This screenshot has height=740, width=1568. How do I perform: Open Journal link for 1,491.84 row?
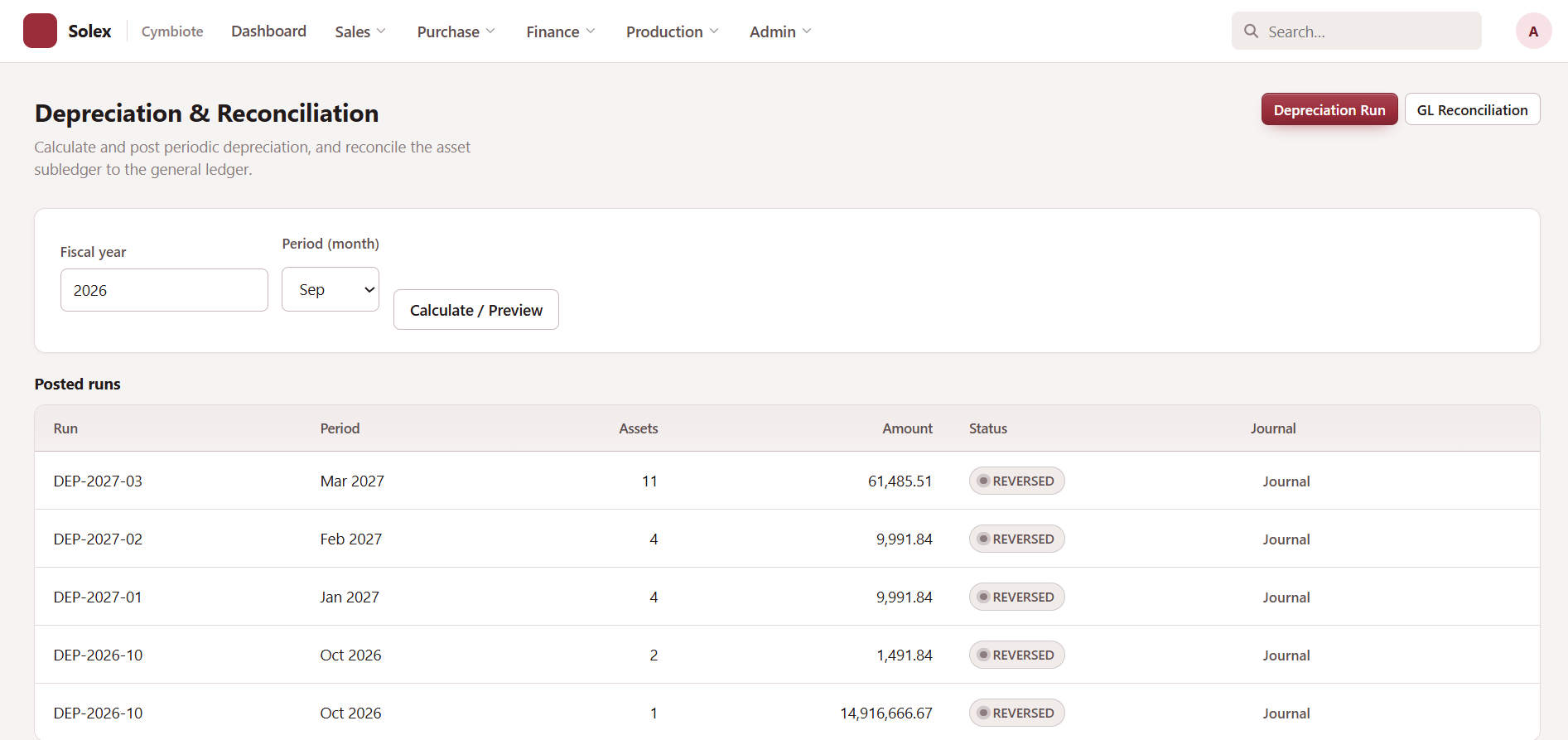(1286, 655)
